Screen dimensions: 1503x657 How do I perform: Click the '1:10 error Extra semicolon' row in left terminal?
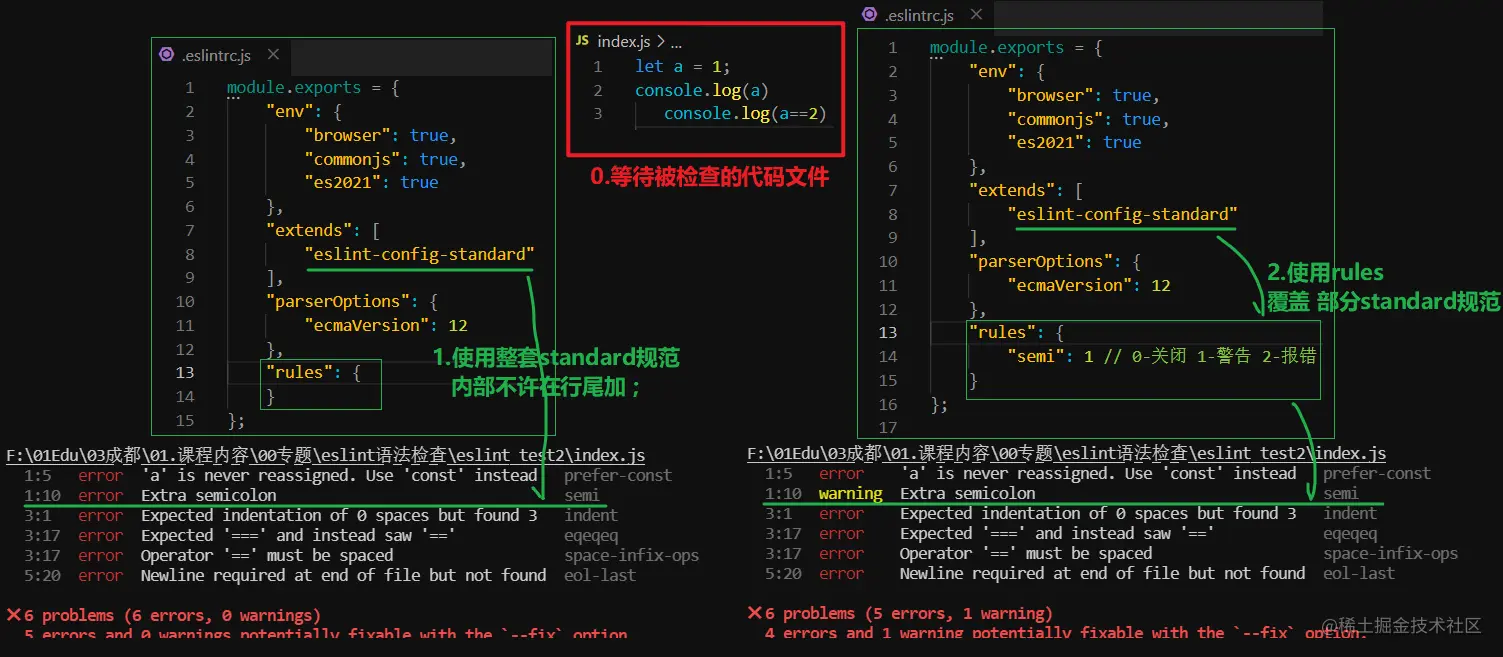313,496
